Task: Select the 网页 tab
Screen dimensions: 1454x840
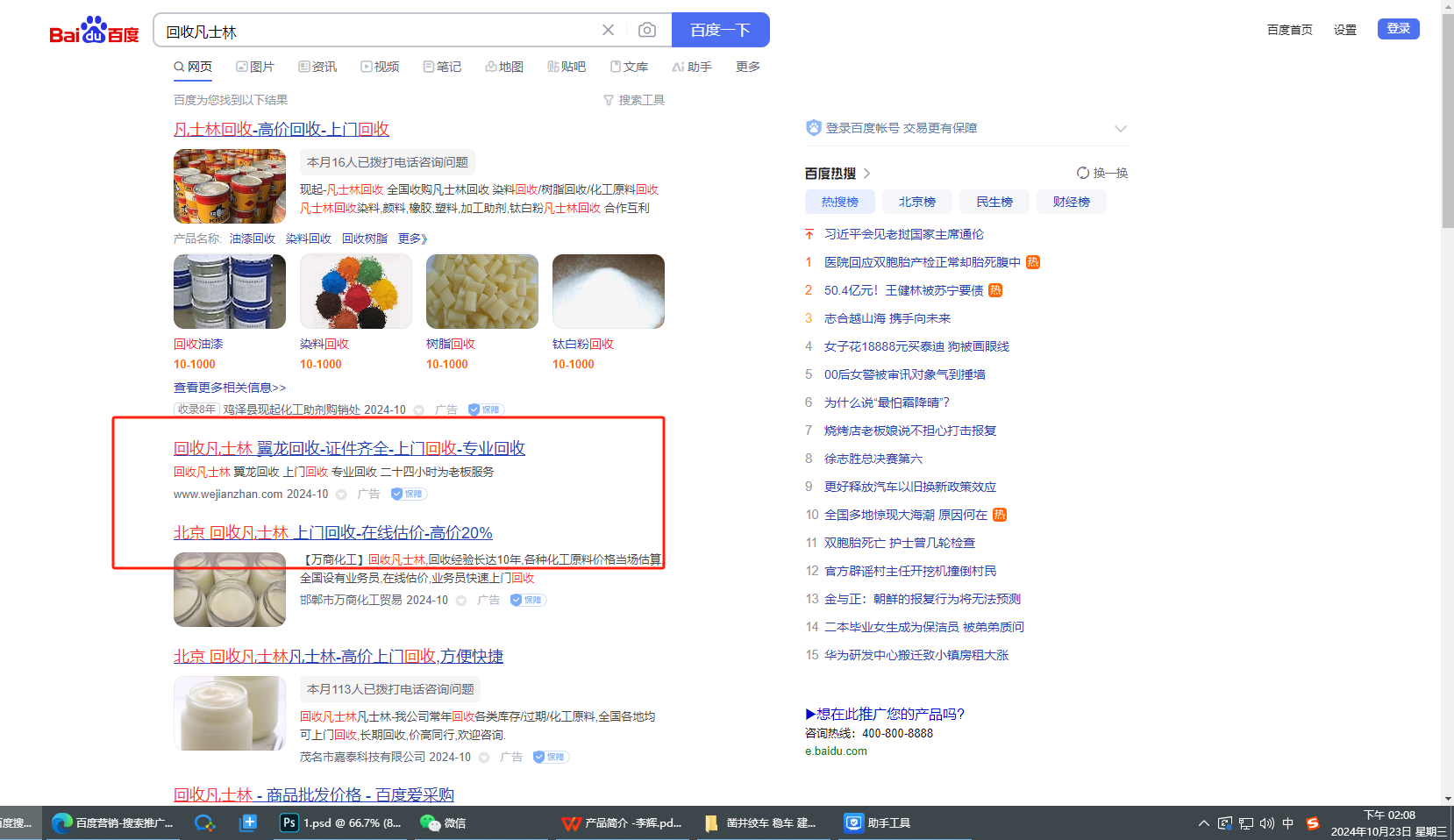Action: (193, 67)
